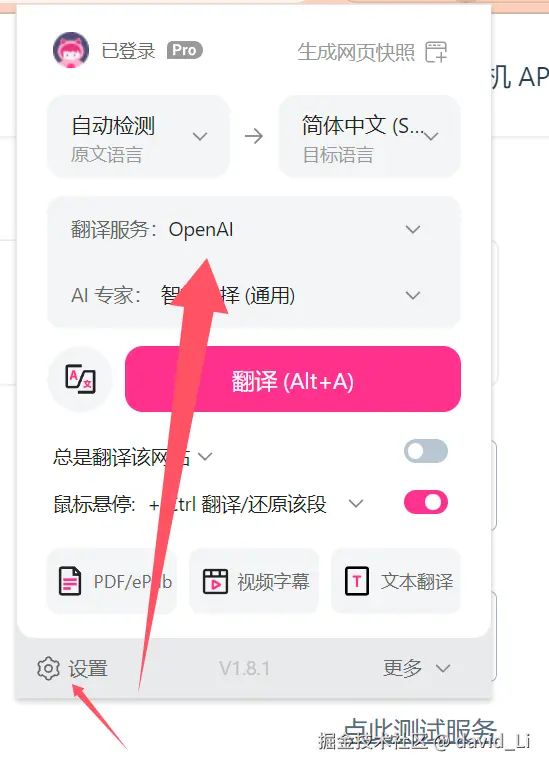Click the text translation (文本翻译) T icon
Image resolution: width=549 pixels, height=770 pixels.
pyautogui.click(x=357, y=581)
